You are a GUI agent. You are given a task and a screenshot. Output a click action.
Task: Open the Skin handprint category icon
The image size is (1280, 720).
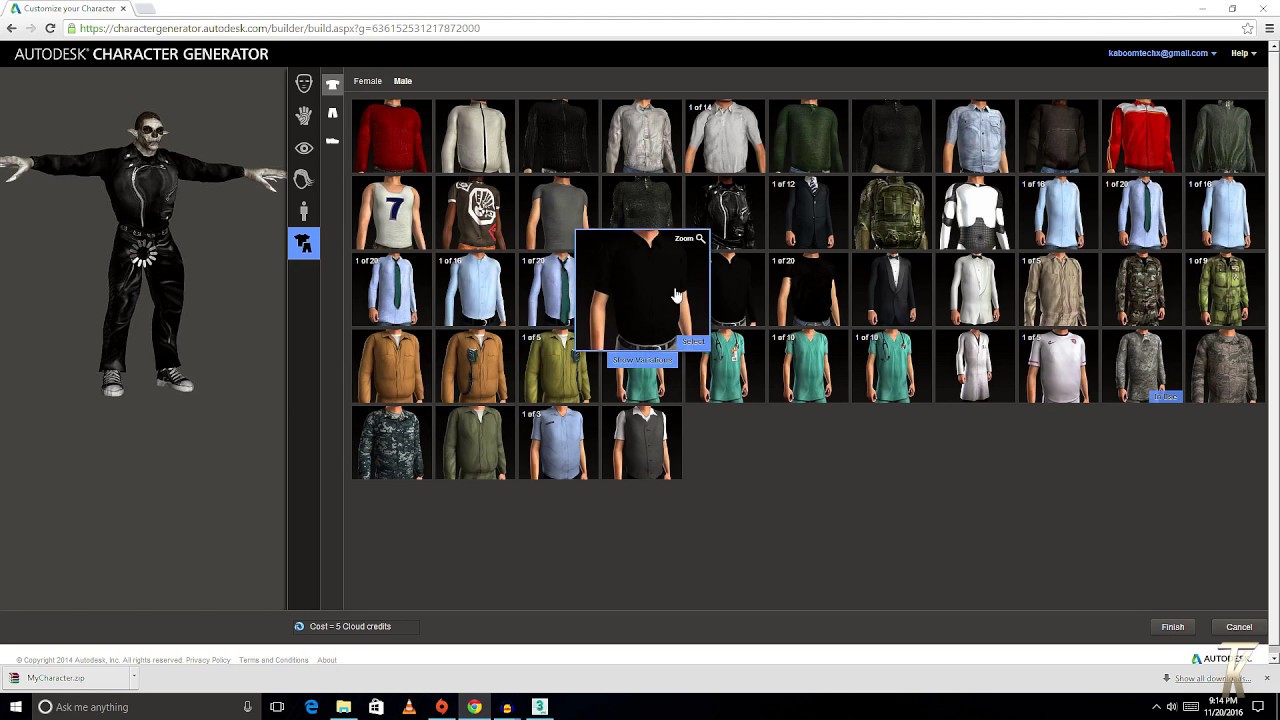304,116
